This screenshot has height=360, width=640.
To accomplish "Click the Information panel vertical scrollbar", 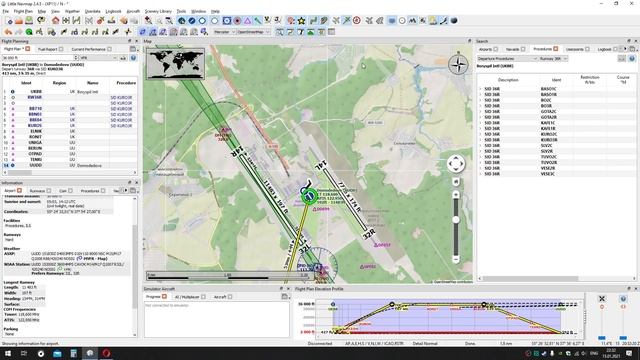I will pyautogui.click(x=135, y=266).
